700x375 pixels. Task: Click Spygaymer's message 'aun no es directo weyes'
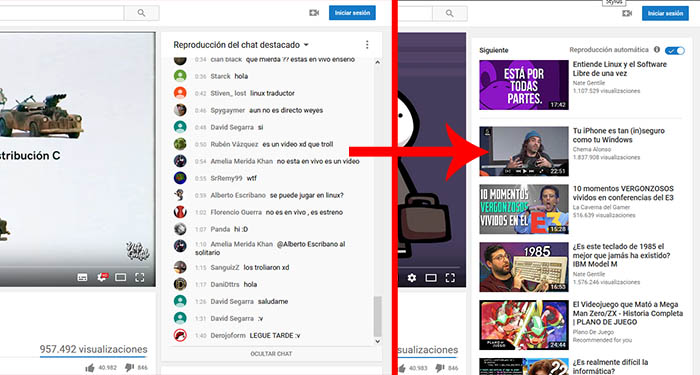pos(286,110)
